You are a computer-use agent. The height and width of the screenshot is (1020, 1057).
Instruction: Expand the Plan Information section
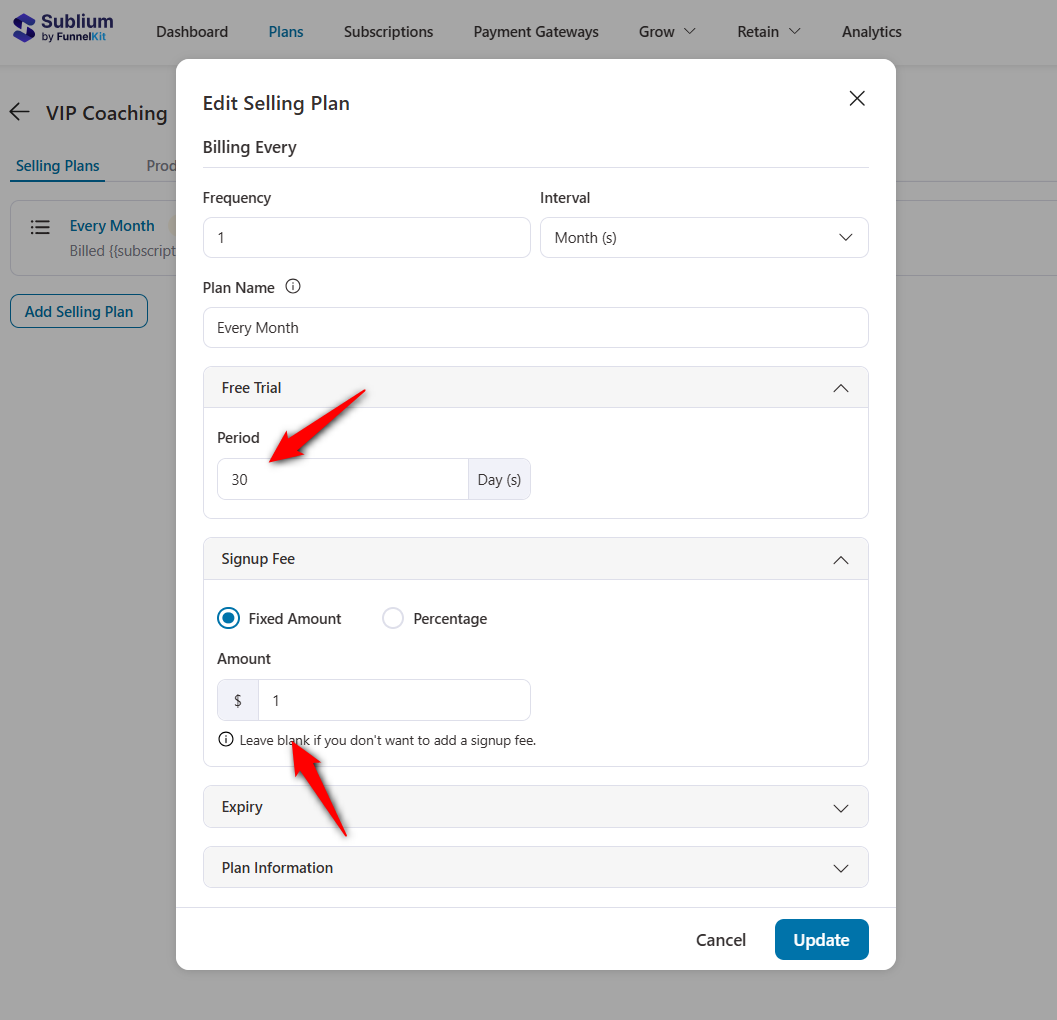(840, 868)
